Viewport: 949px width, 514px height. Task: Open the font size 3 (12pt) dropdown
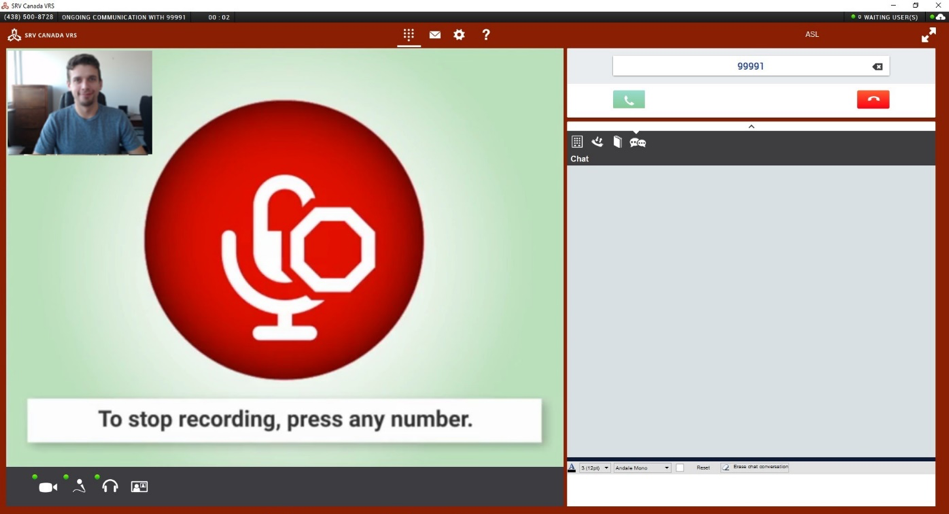pyautogui.click(x=594, y=467)
